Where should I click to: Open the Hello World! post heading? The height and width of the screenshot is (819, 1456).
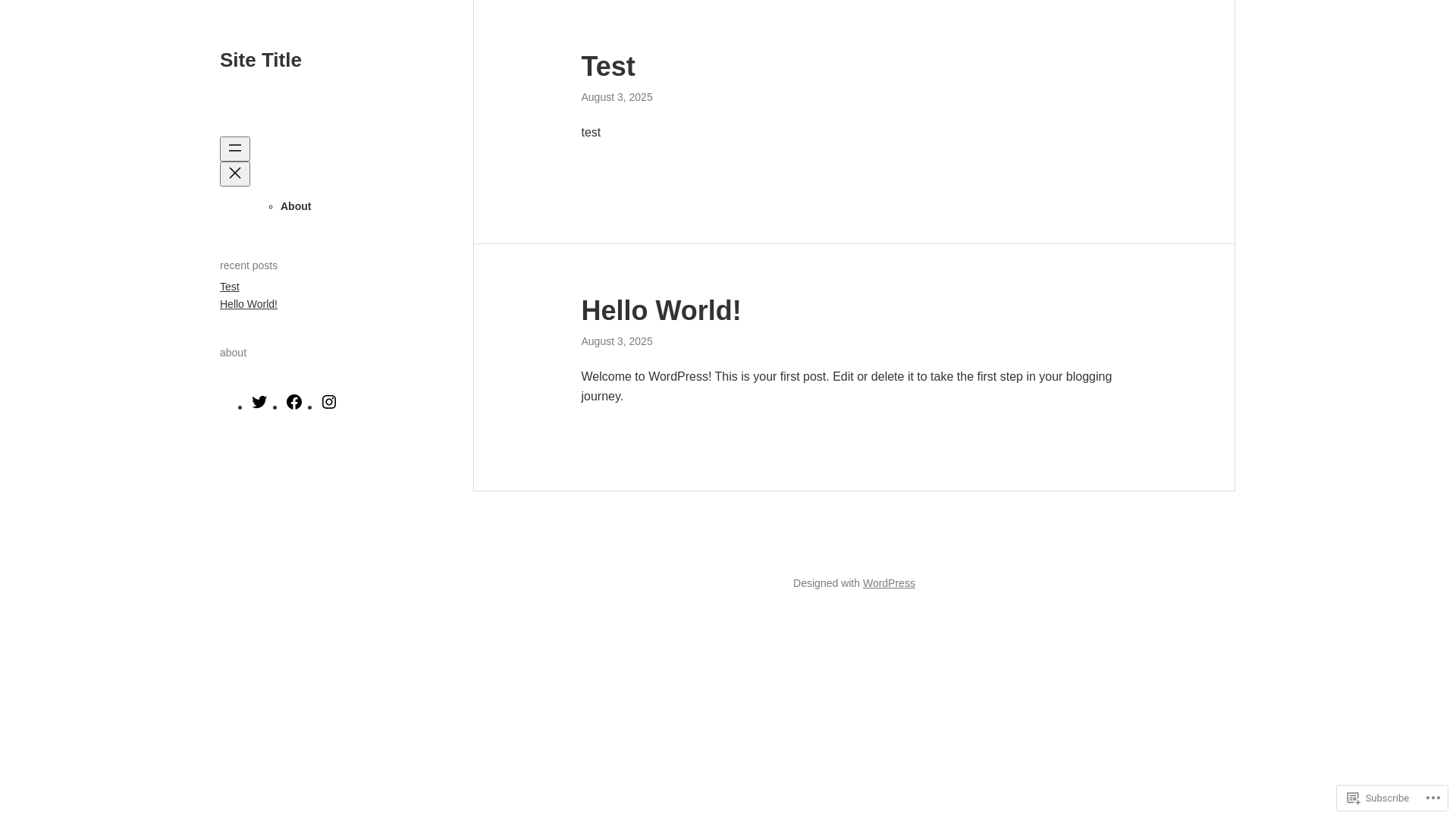(x=661, y=311)
